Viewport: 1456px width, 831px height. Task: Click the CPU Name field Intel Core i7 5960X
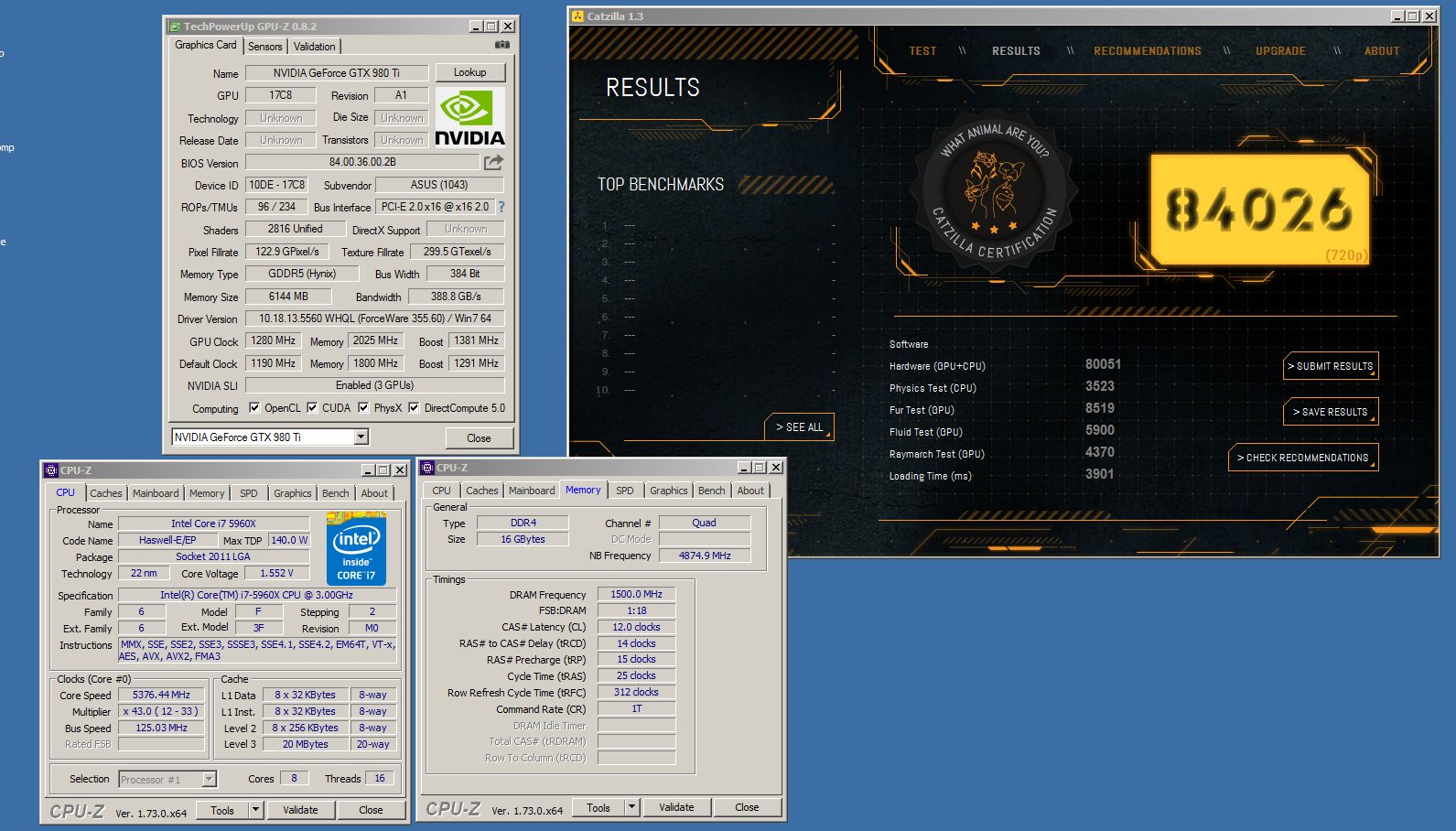pos(213,524)
